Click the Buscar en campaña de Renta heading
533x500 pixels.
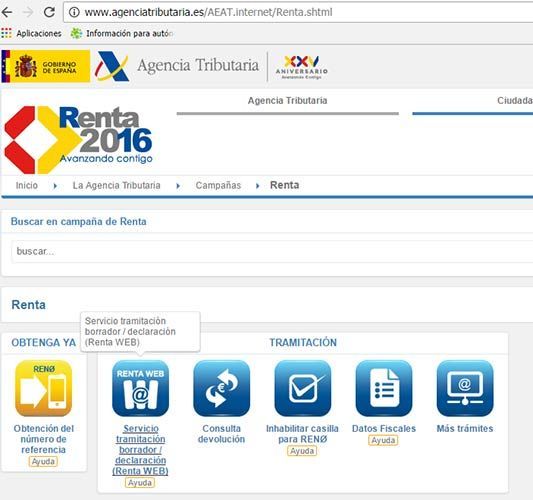[x=79, y=221]
